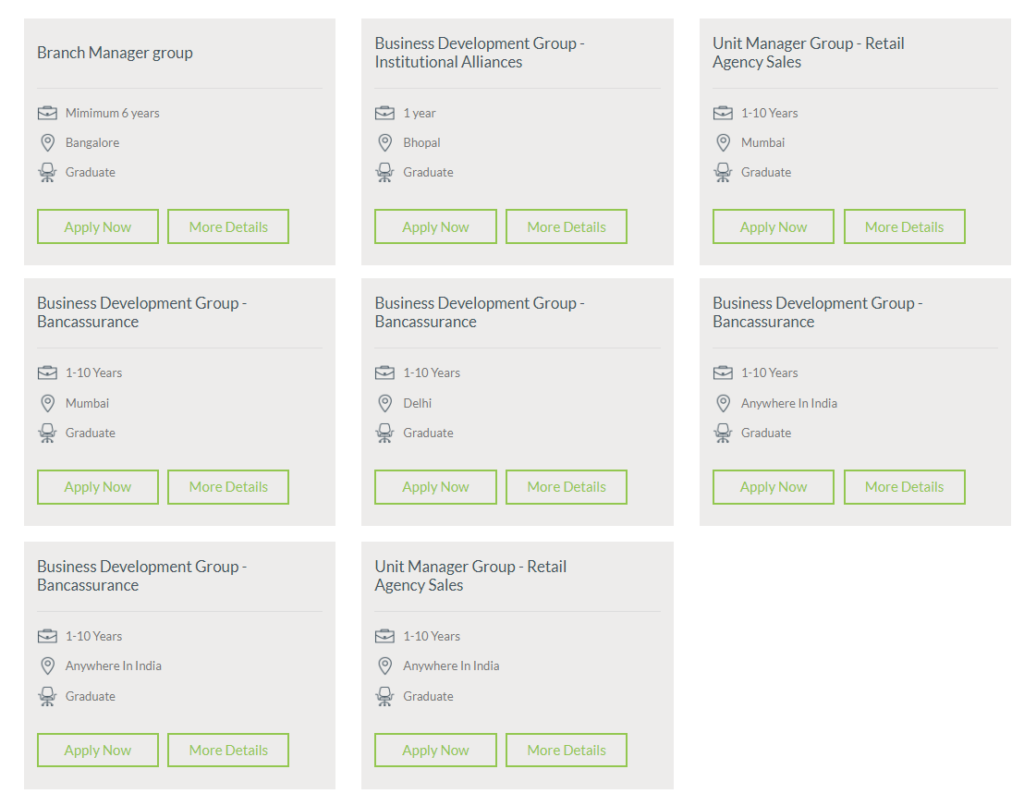Click briefcase icon in the Delhi Bancassurance card
The height and width of the screenshot is (806, 1024).
385,373
